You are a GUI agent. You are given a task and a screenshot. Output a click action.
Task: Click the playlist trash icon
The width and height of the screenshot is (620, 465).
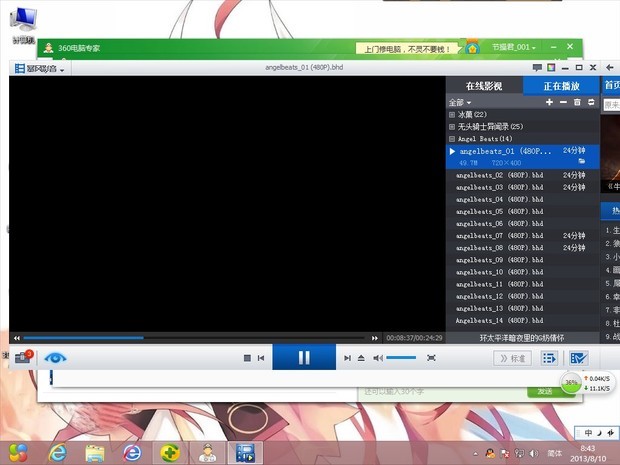pos(577,102)
